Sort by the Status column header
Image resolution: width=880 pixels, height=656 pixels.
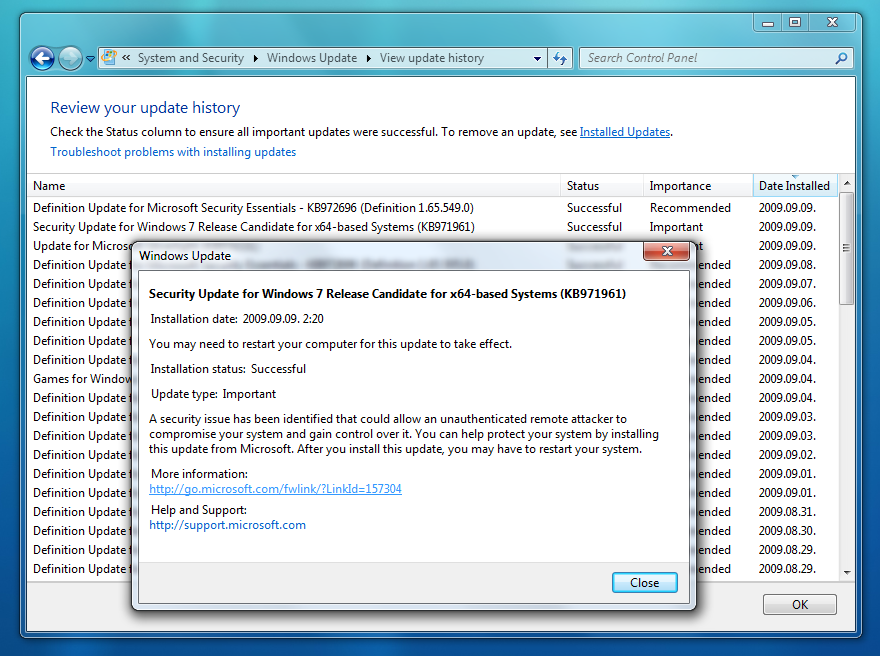[602, 186]
